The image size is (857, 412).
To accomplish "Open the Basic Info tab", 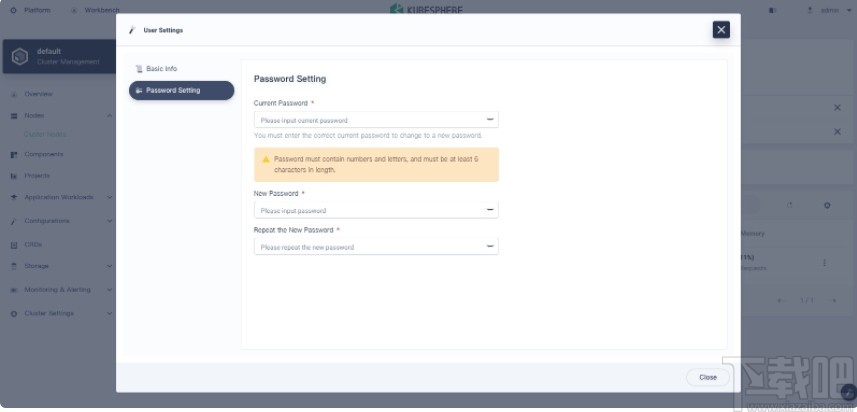I will (x=161, y=69).
